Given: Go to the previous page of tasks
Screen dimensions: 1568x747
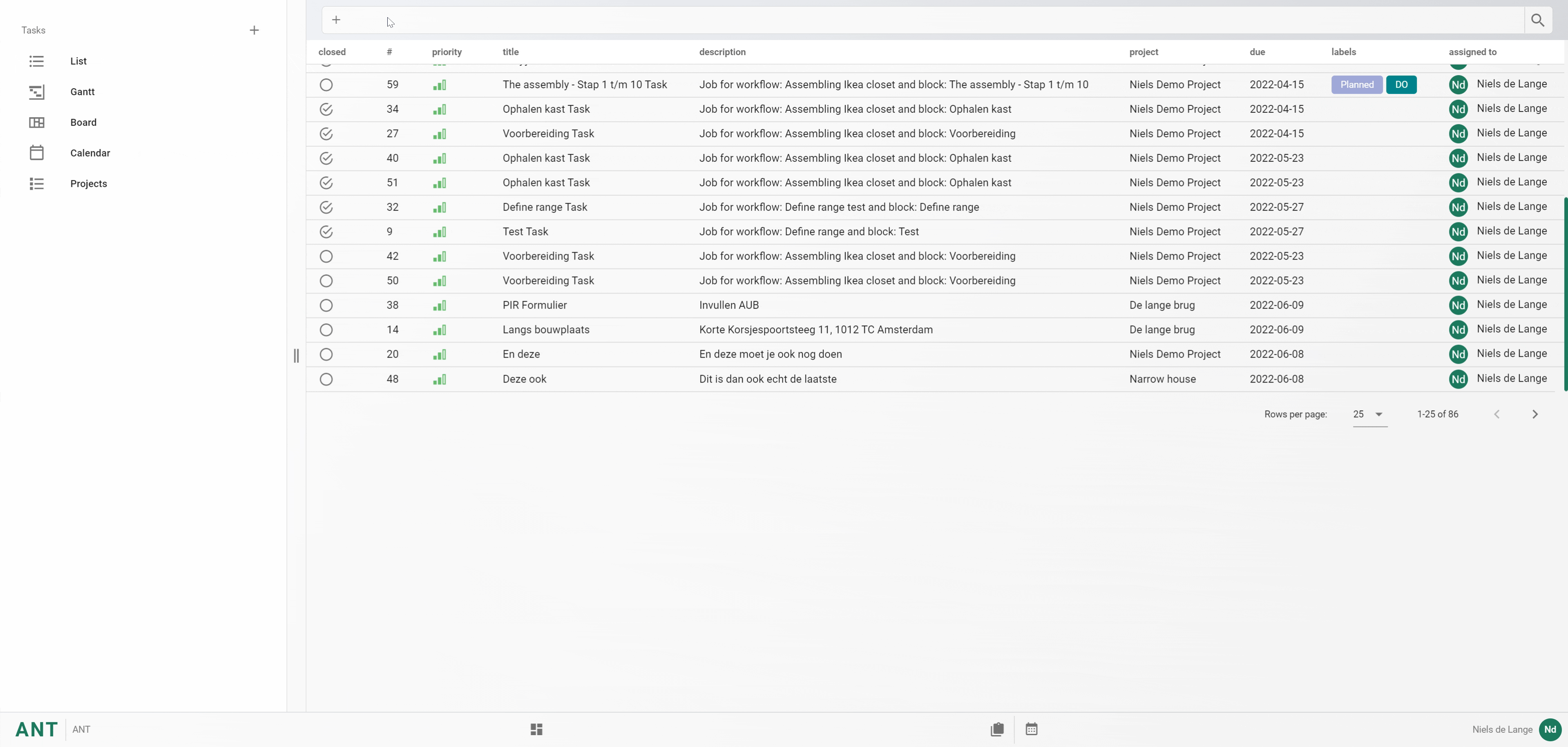Looking at the screenshot, I should coord(1497,415).
